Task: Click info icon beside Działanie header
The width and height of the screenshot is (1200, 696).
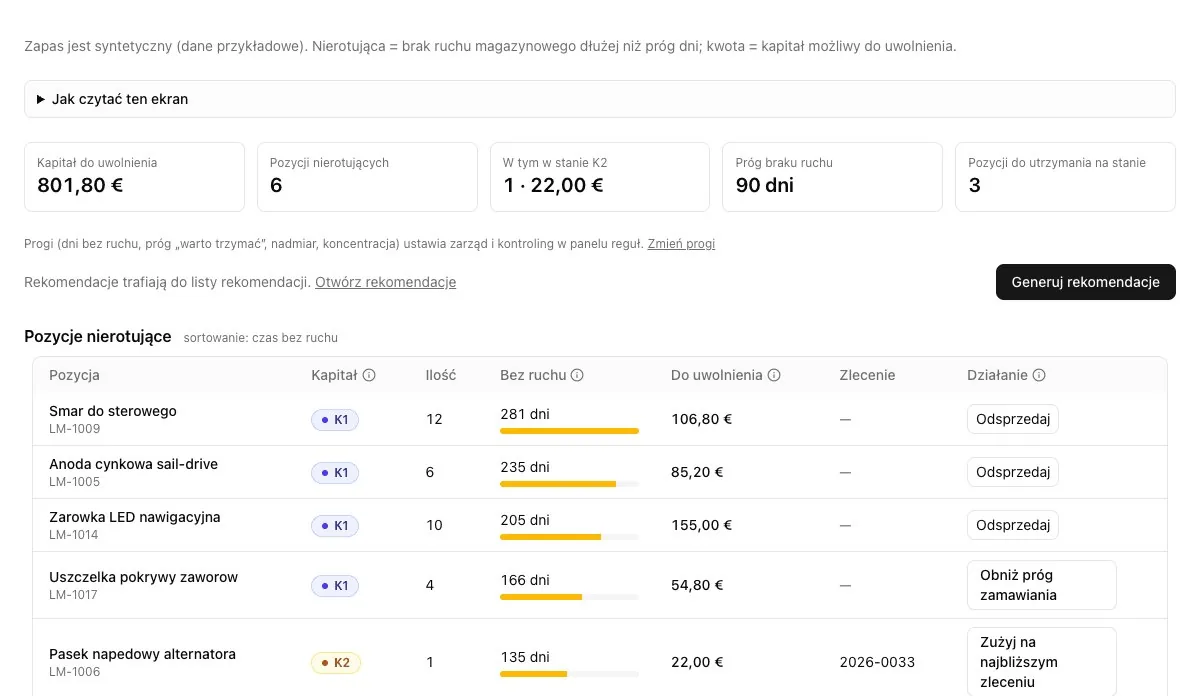Action: click(1039, 376)
